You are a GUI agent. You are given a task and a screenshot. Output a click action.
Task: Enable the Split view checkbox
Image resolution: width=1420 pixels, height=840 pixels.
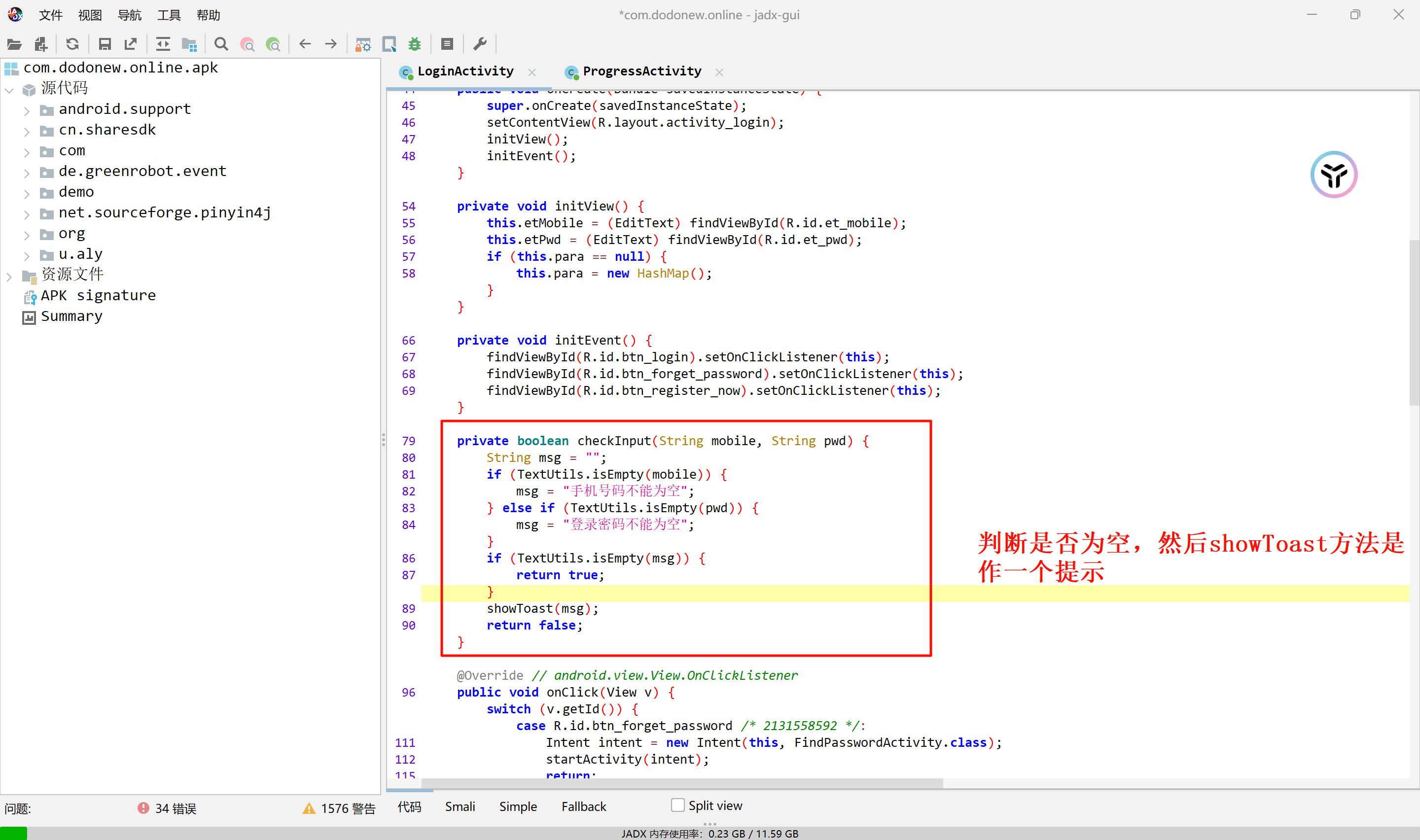click(677, 805)
